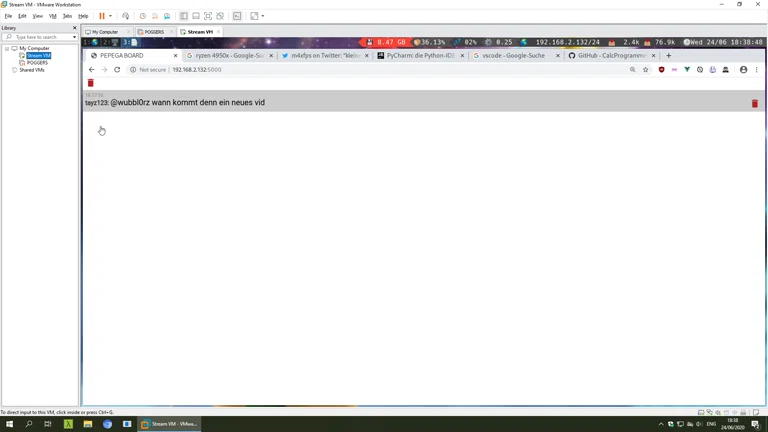Select POGGERS in the library tree
The width and height of the screenshot is (768, 432).
pyautogui.click(x=37, y=63)
